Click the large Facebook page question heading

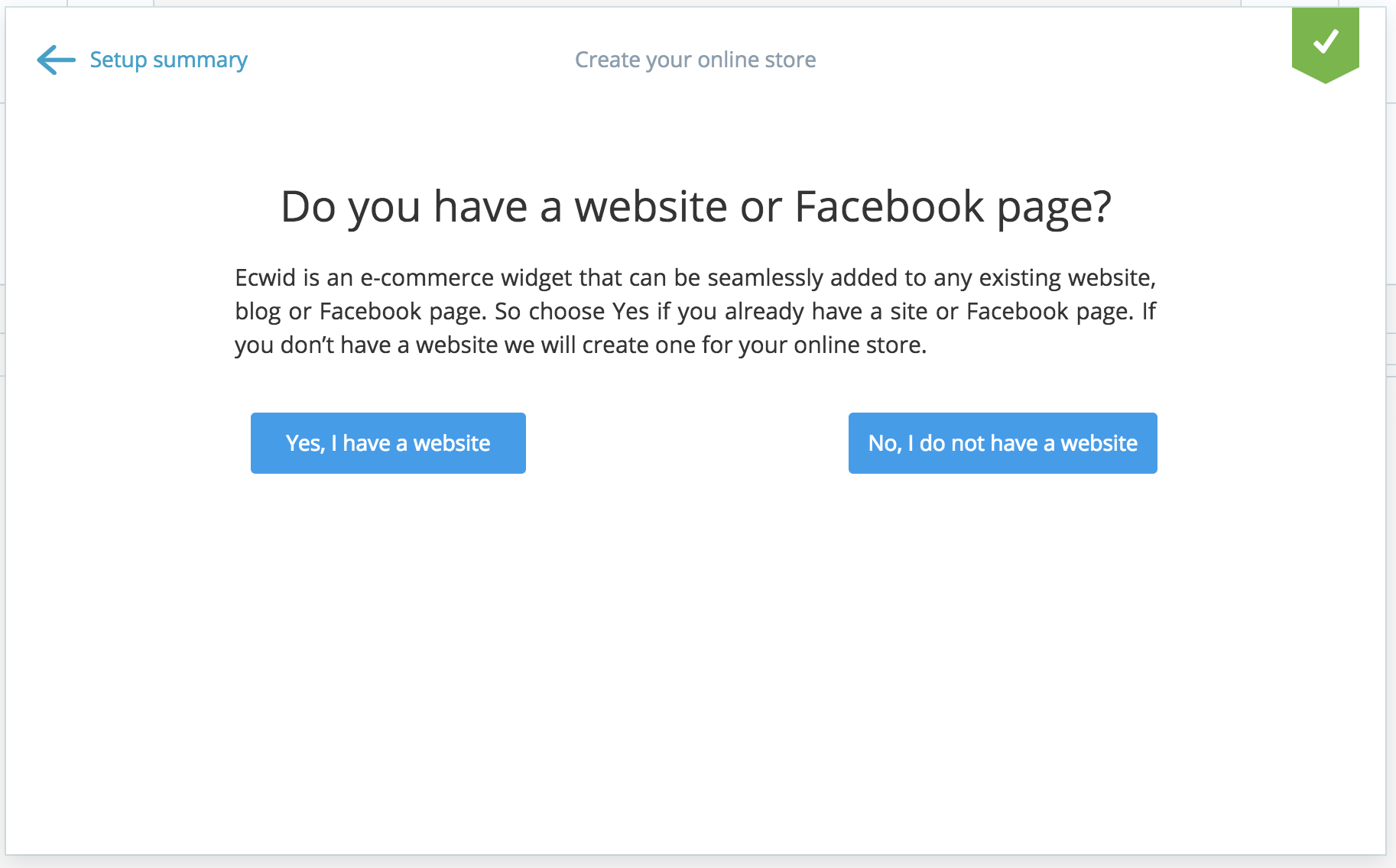pos(696,206)
